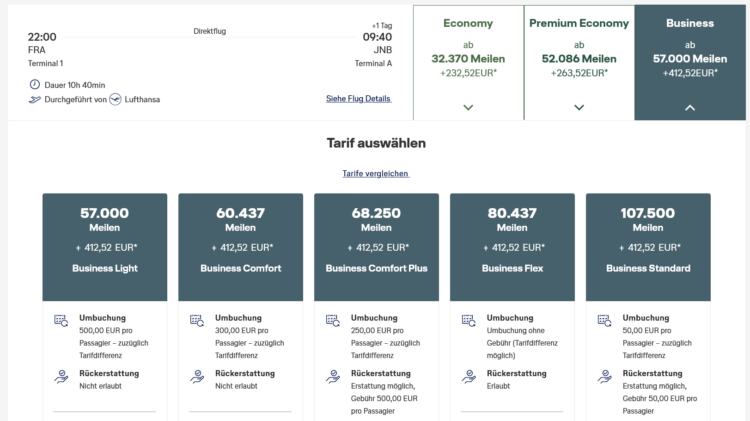
Task: Choose the Business Light 57.000 Meilen fare
Action: [x=105, y=247]
